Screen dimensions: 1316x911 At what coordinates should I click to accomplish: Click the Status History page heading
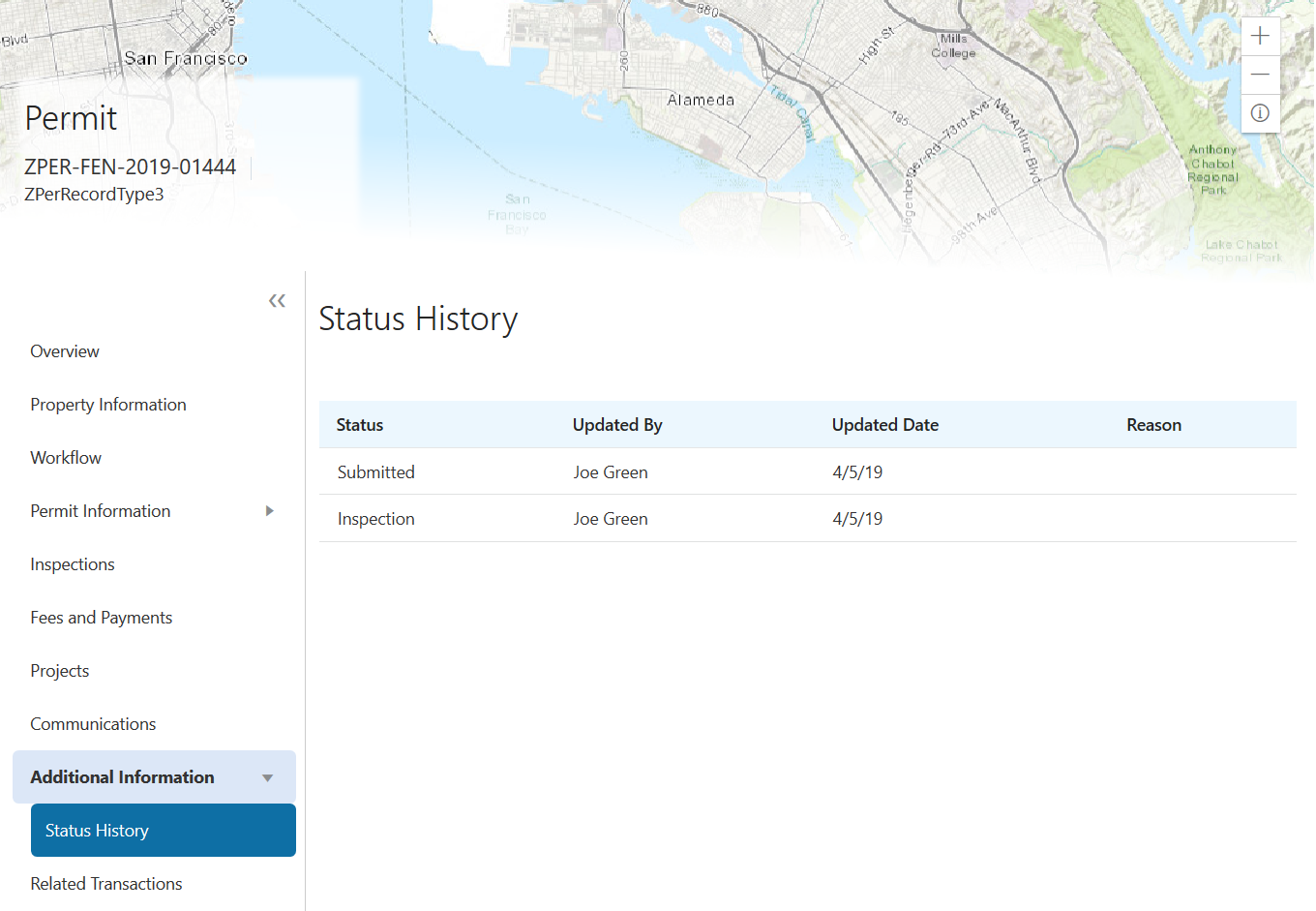pos(418,319)
